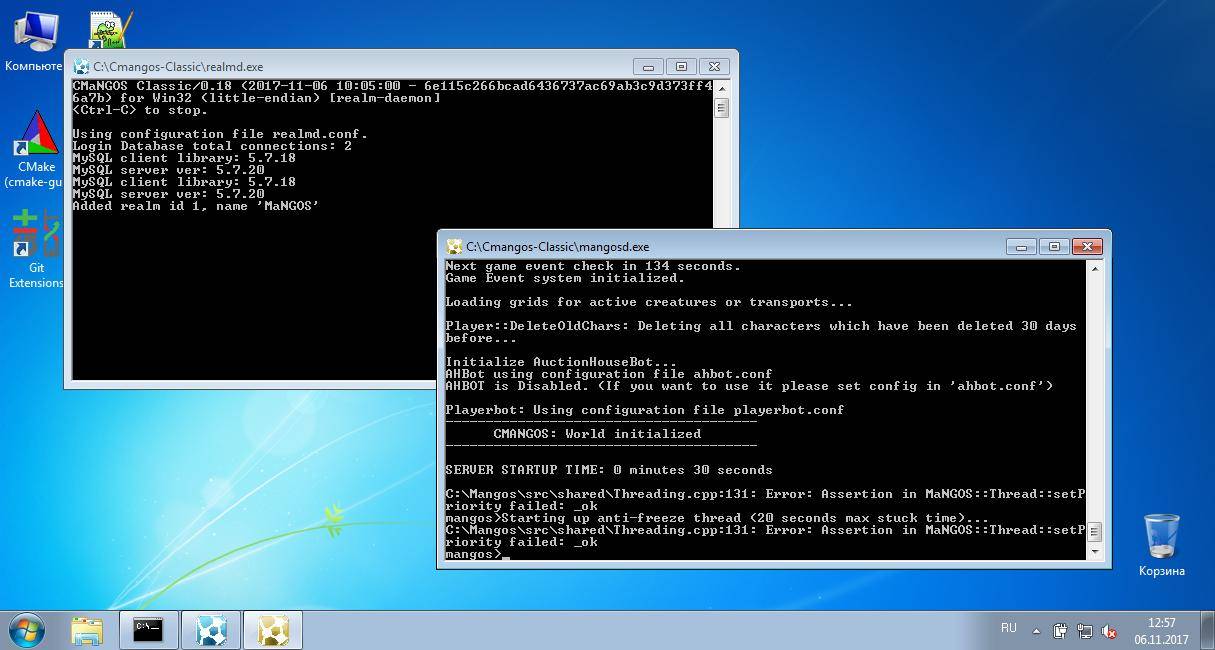Viewport: 1215px width, 650px height.
Task: Open the Git Extensions desktop shortcut
Action: tap(34, 249)
